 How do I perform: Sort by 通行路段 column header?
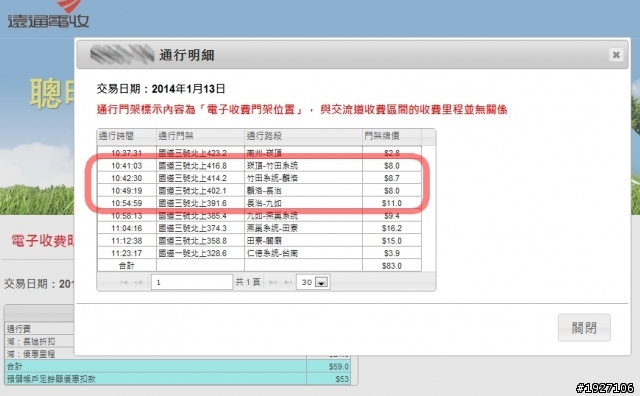[303, 136]
